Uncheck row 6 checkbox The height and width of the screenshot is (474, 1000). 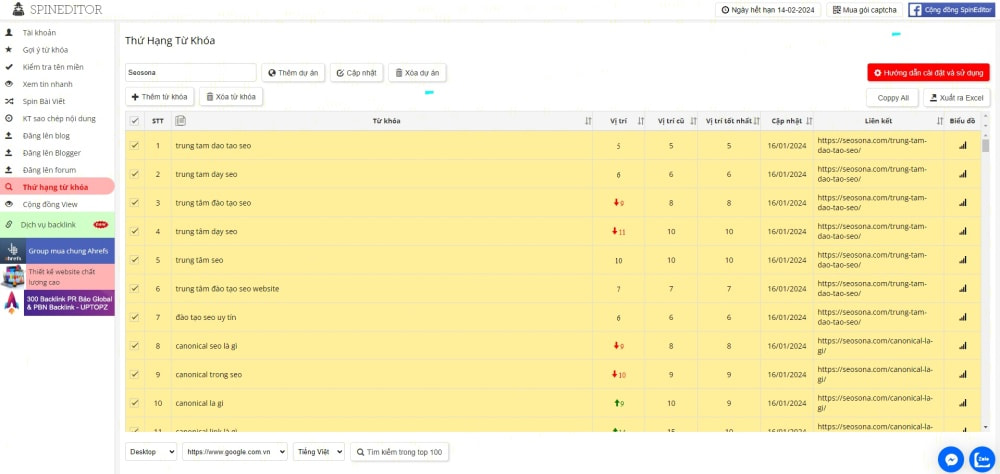135,289
